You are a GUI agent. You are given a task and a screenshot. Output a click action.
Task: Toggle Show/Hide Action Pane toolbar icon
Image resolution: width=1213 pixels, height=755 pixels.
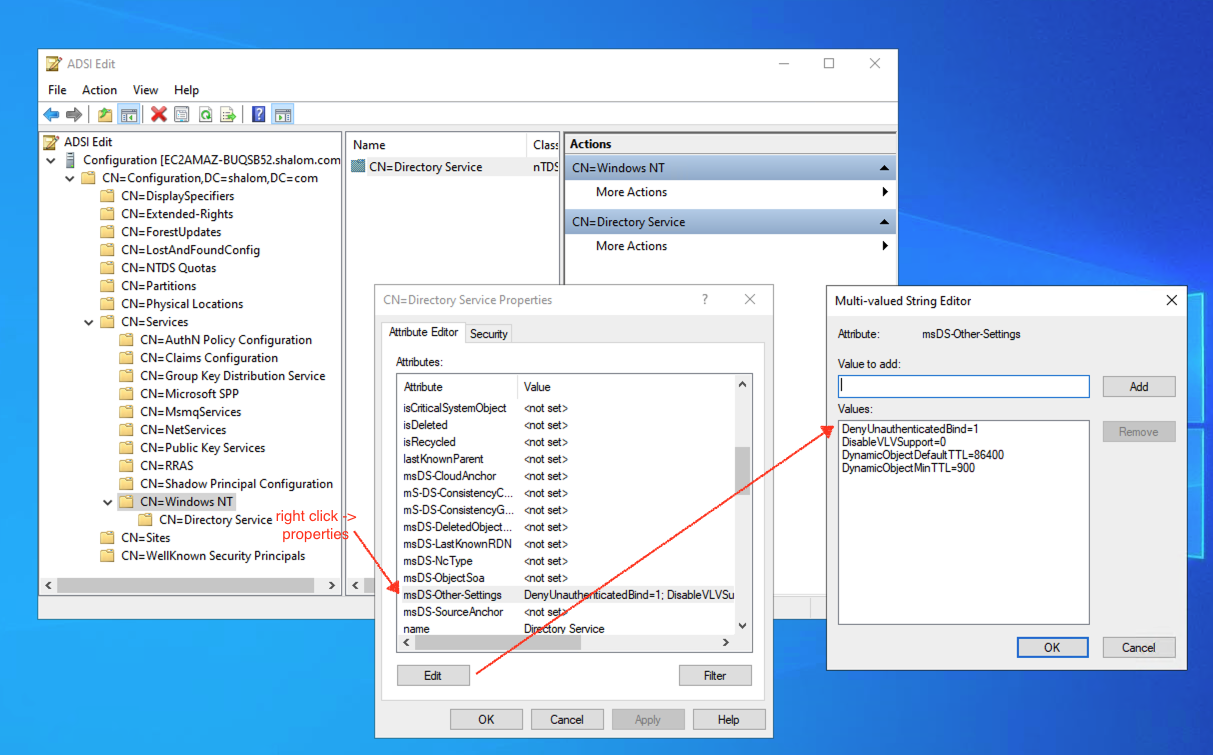283,114
